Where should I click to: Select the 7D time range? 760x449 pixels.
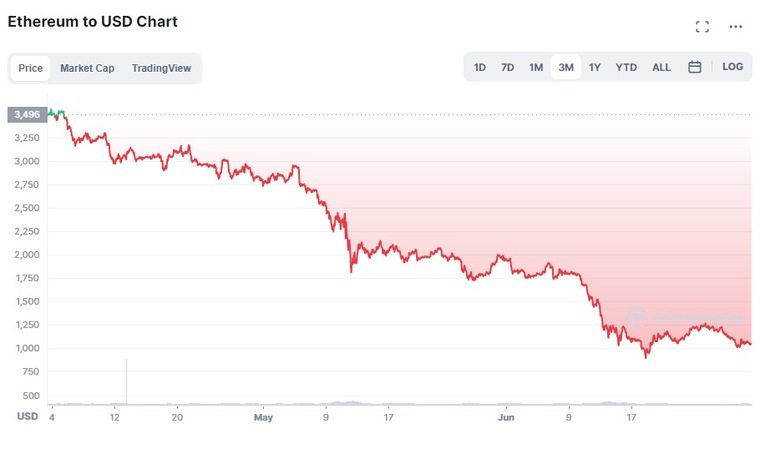[x=507, y=67]
